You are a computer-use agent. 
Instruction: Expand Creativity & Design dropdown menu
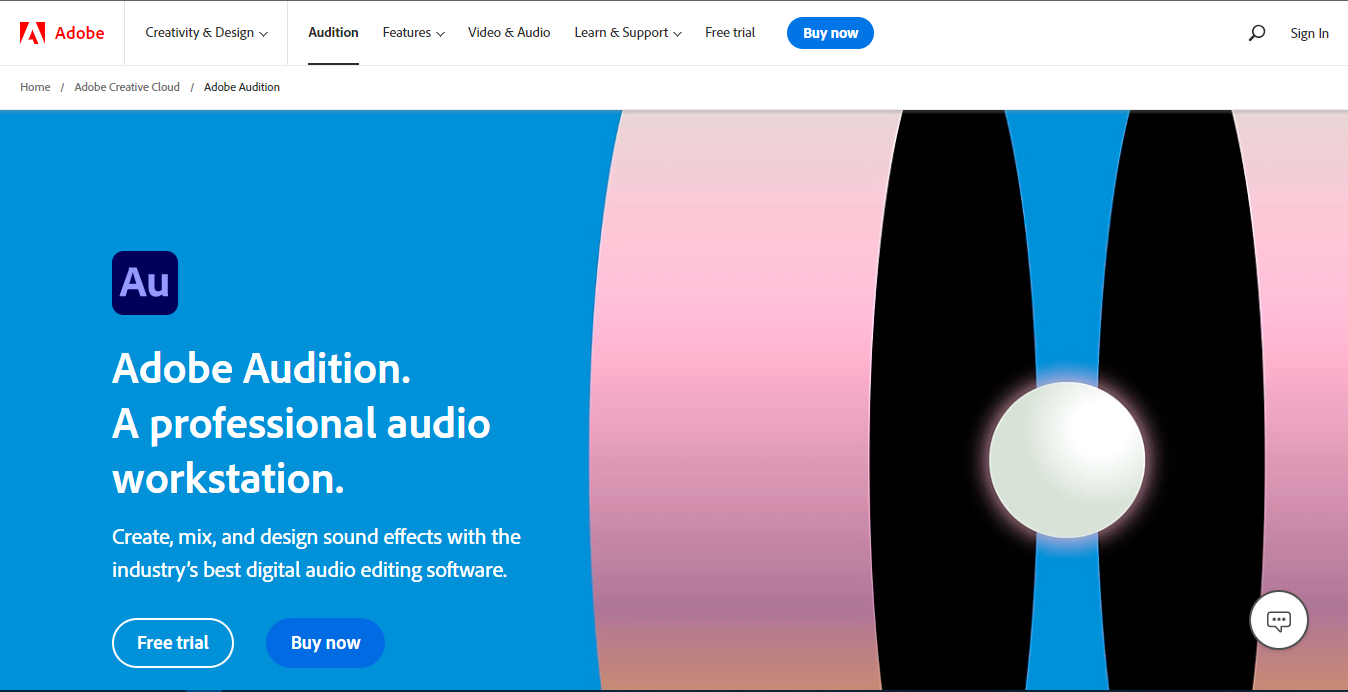click(207, 33)
